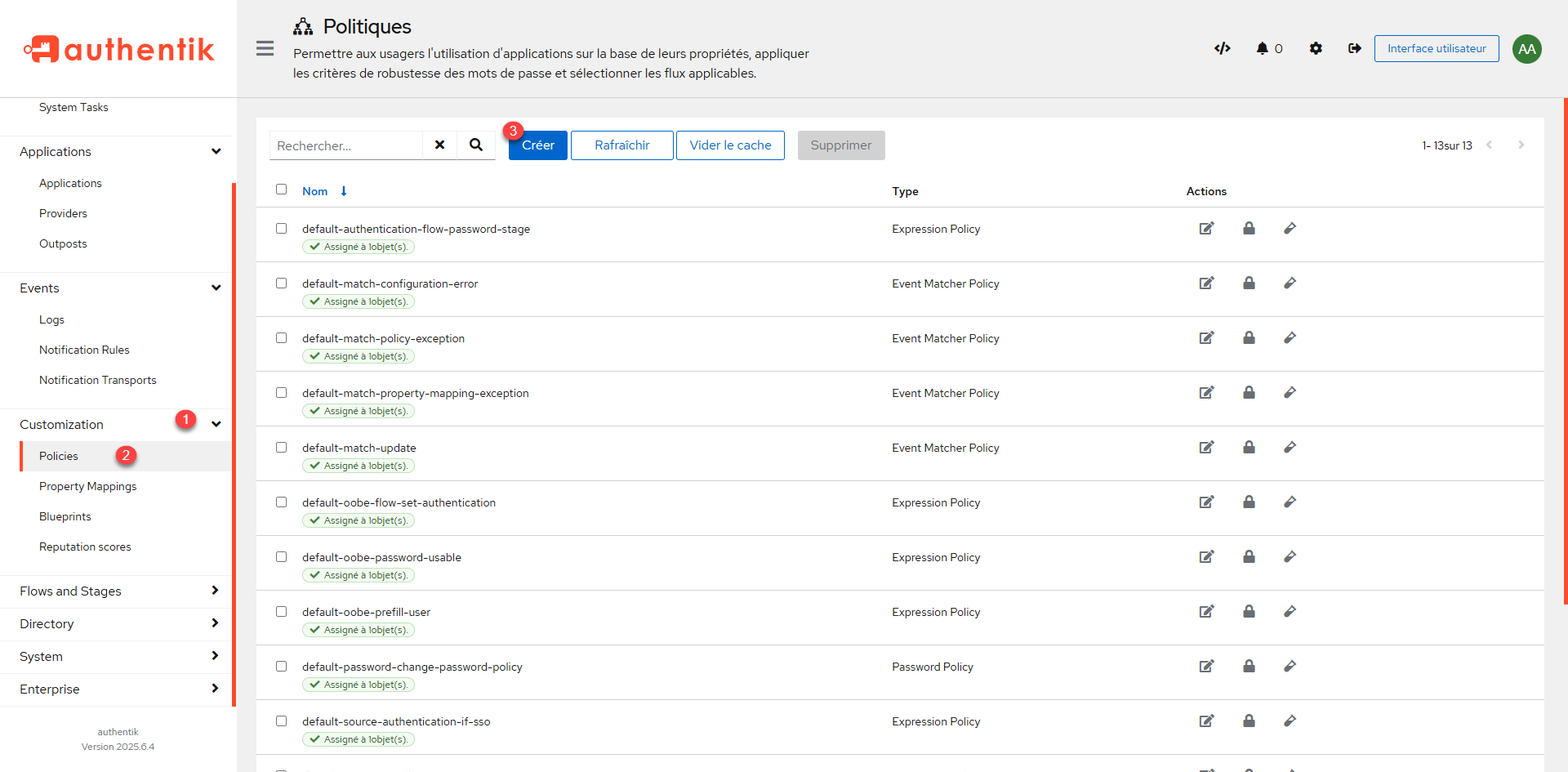Viewport: 1568px width, 772px height.
Task: Focus the Rechercher search field
Action: (x=346, y=145)
